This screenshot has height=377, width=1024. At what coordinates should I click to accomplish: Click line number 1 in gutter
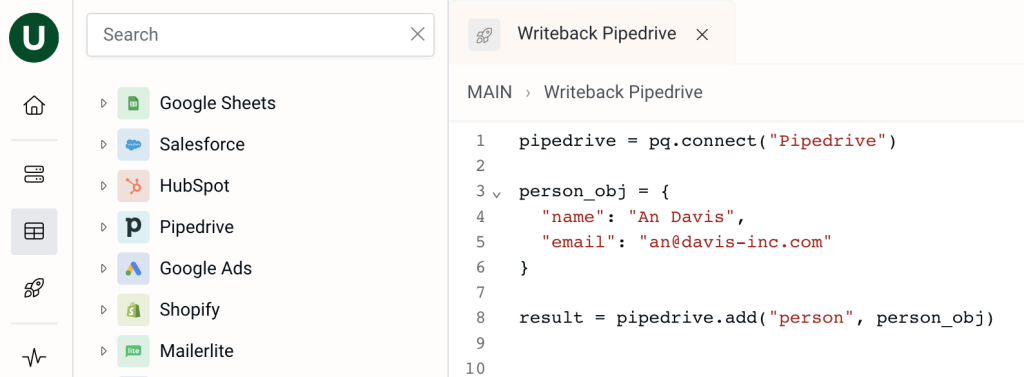[x=481, y=141]
